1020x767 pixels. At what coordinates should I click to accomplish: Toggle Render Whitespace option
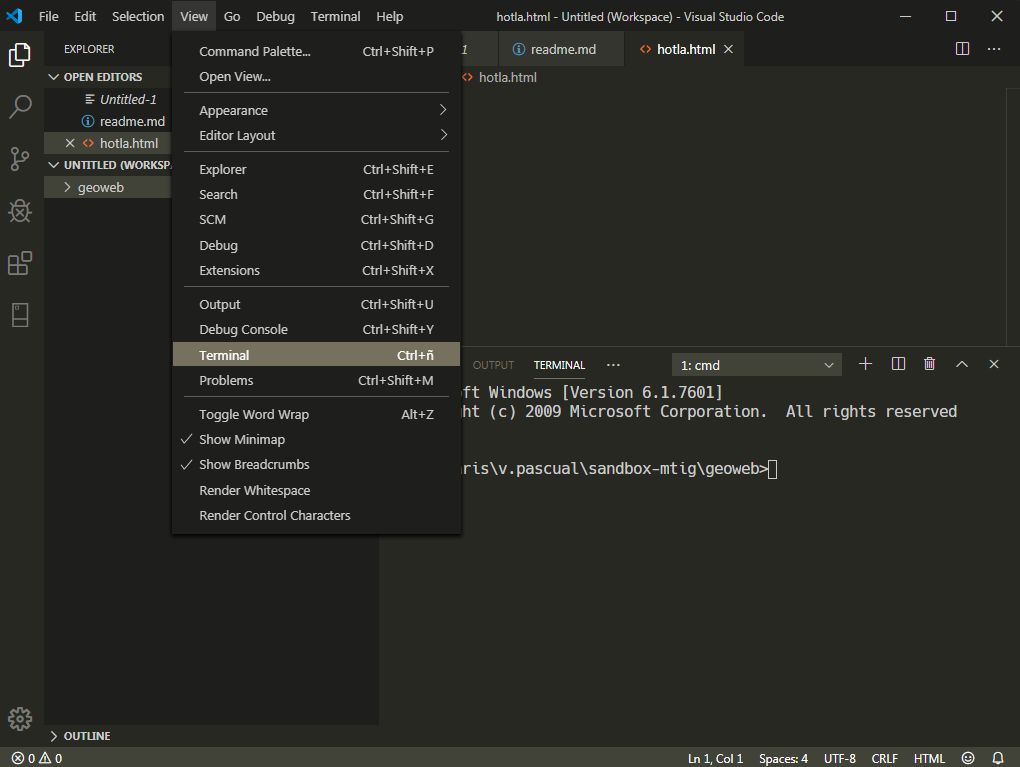316,491
